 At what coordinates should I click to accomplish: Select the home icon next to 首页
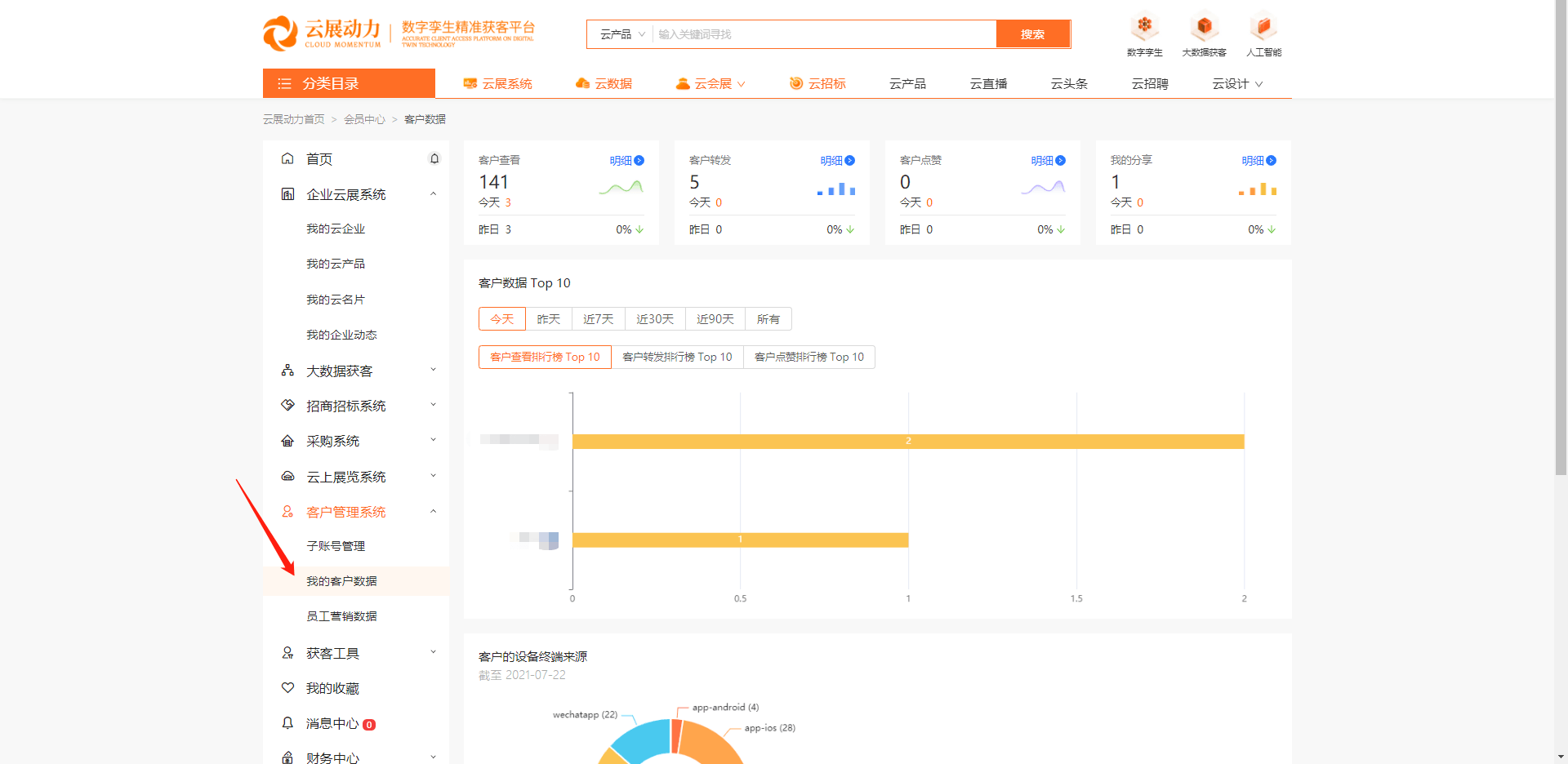(x=287, y=158)
